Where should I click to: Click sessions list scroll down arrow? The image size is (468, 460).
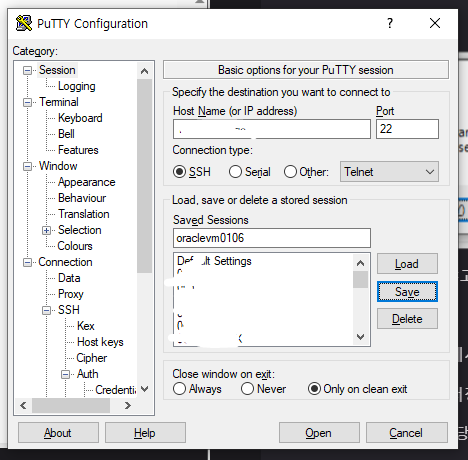point(360,337)
